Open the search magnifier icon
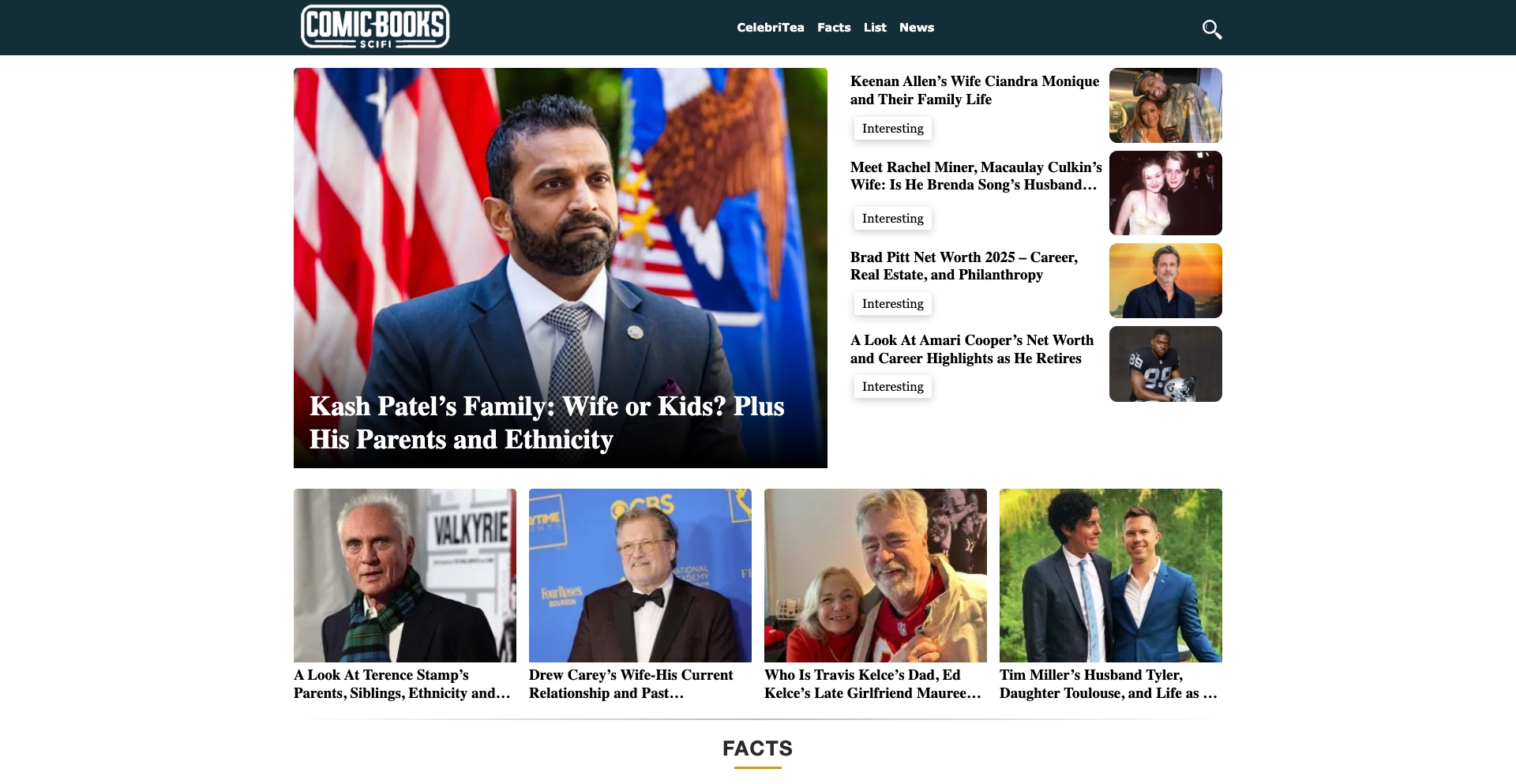The height and width of the screenshot is (784, 1516). coord(1212,29)
